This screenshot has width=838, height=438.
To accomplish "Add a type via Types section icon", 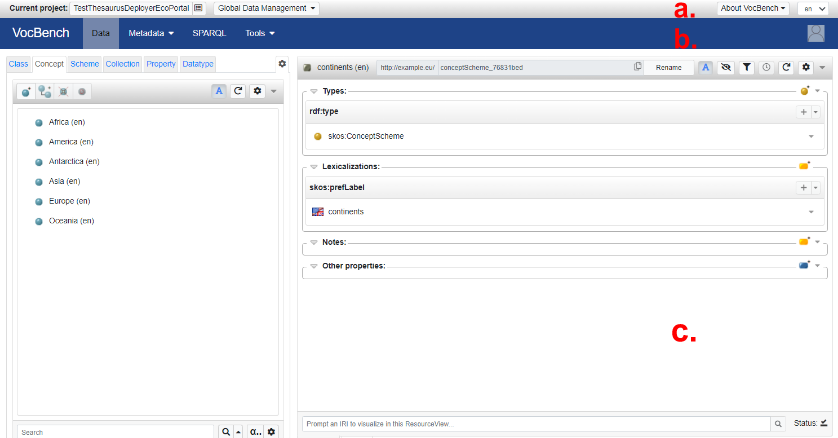I will tap(805, 91).
